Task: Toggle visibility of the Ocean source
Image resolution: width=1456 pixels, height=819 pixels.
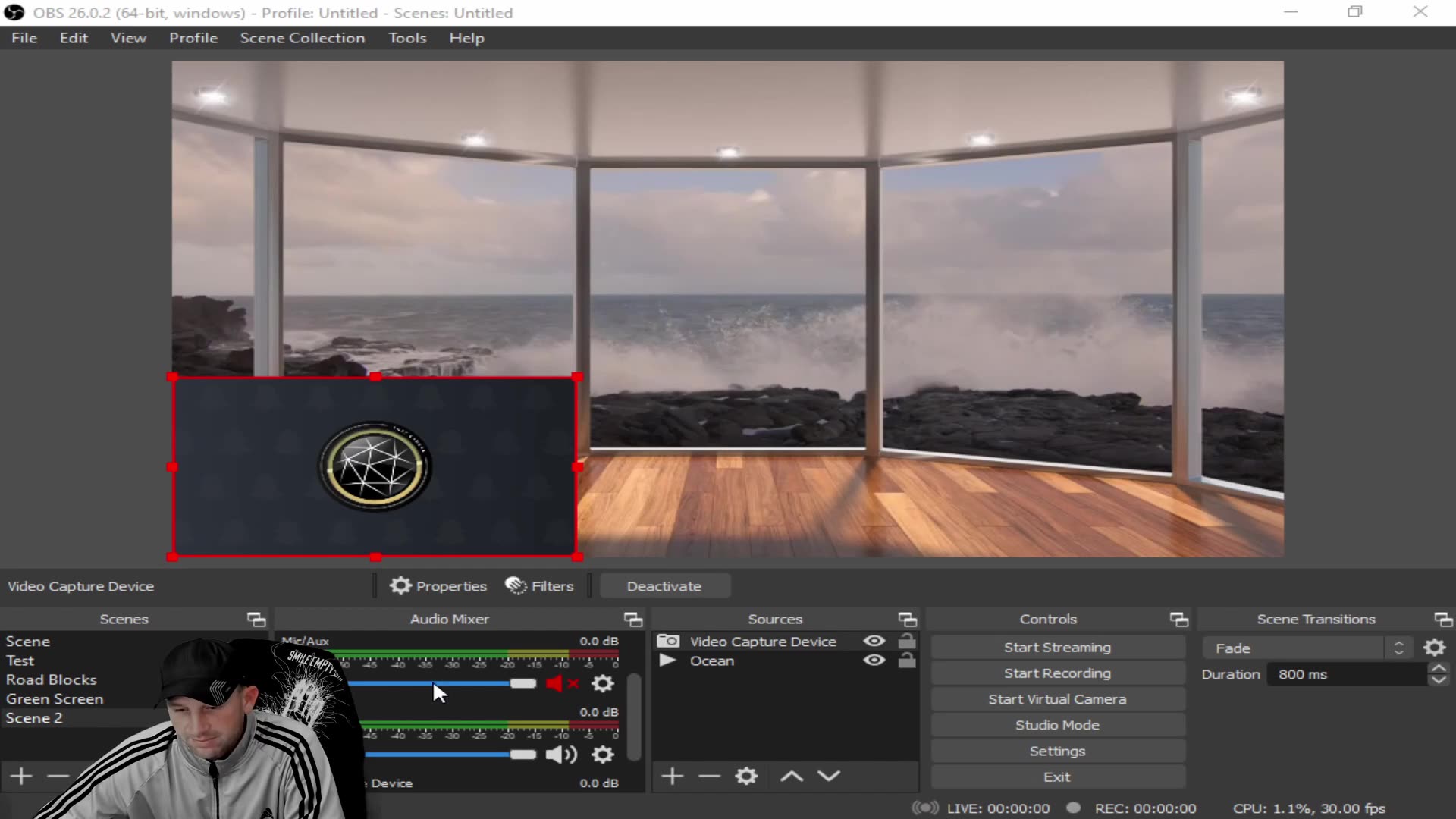Action: 874,661
